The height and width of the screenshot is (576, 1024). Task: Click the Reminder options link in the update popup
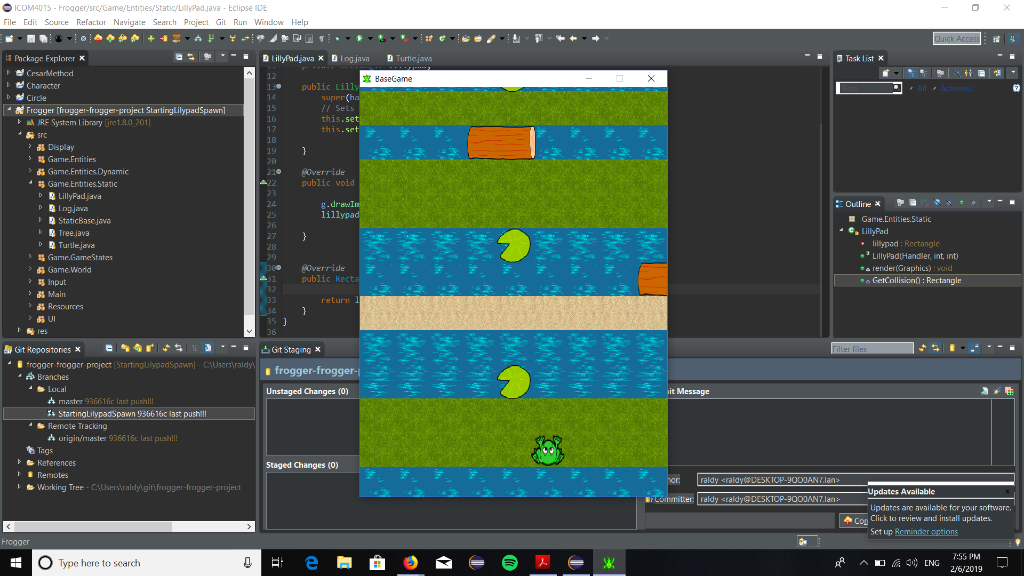pos(926,532)
